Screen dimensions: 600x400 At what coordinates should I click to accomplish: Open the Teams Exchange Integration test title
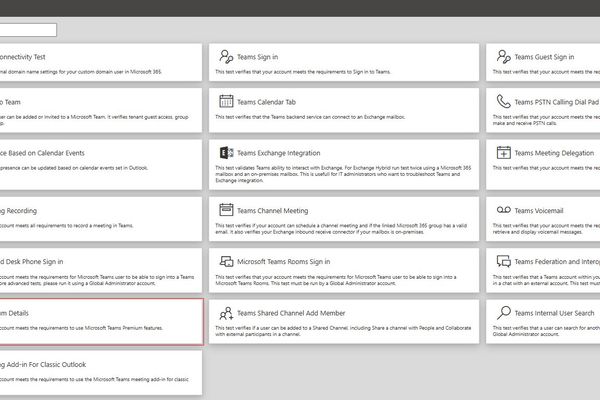coord(279,153)
